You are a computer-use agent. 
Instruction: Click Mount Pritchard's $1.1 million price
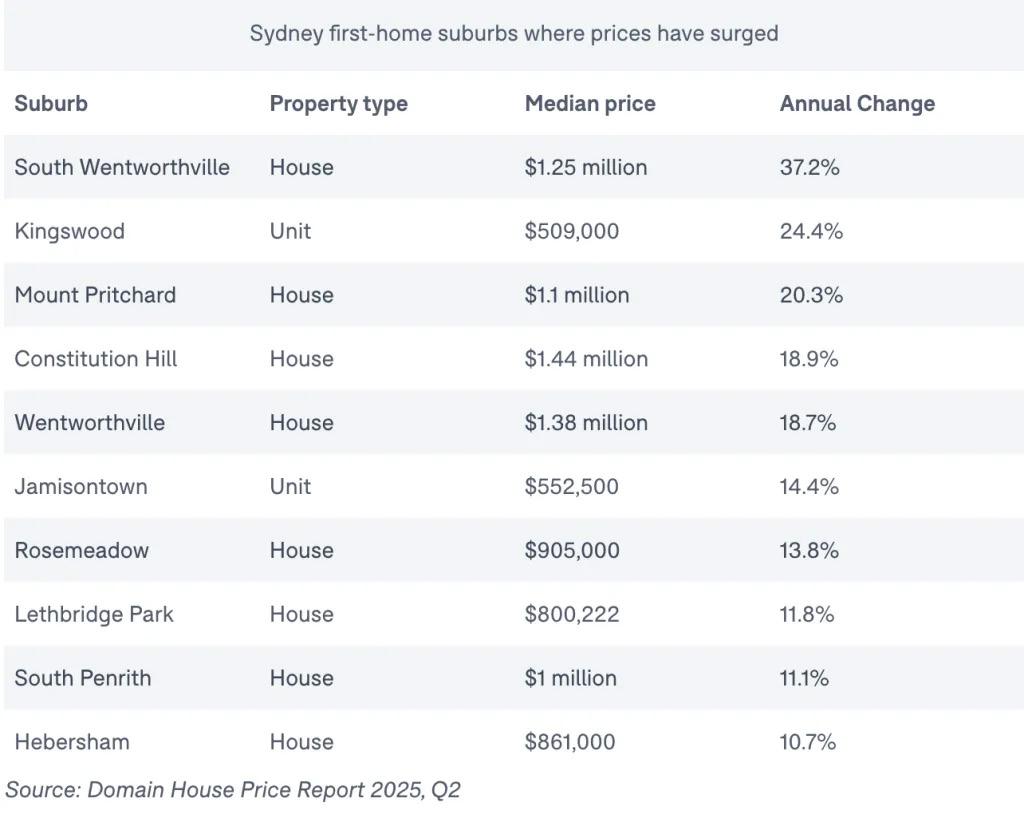coord(577,295)
